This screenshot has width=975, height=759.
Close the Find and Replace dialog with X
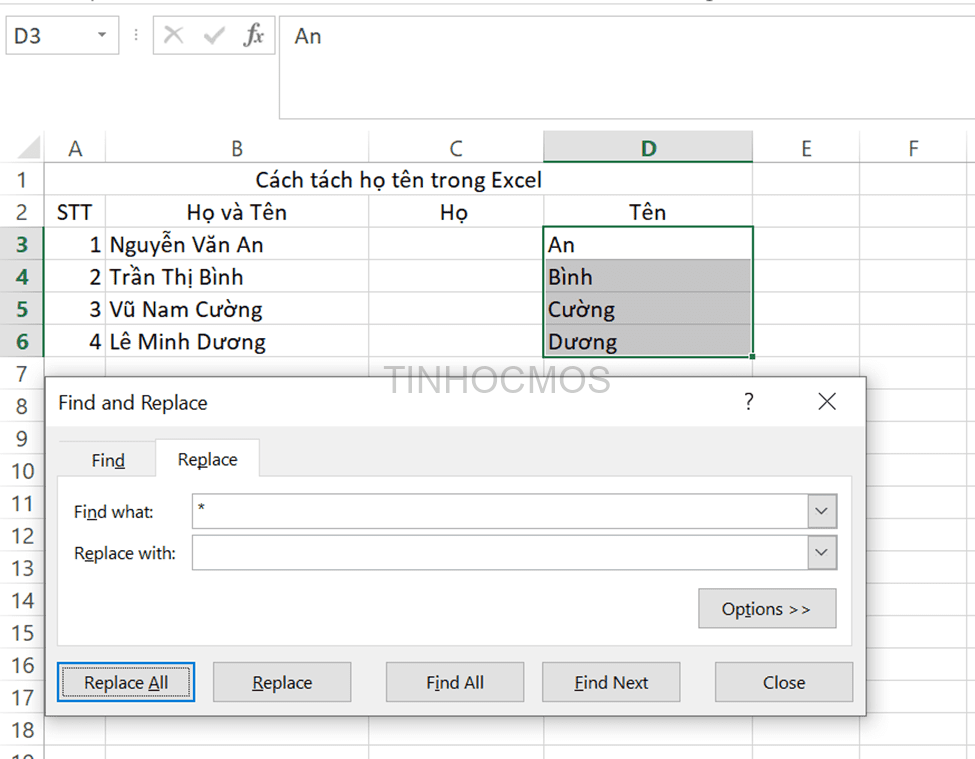pos(827,402)
